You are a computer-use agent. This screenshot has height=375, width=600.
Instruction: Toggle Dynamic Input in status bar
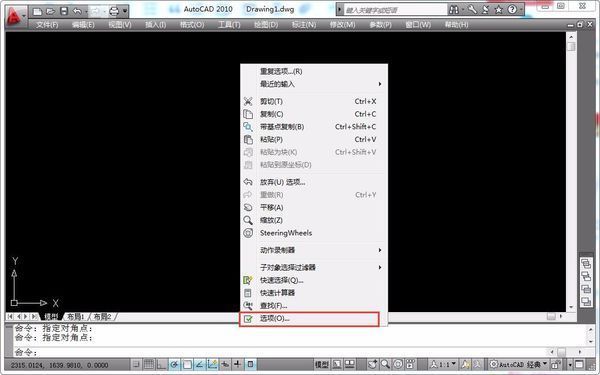pyautogui.click(x=225, y=364)
